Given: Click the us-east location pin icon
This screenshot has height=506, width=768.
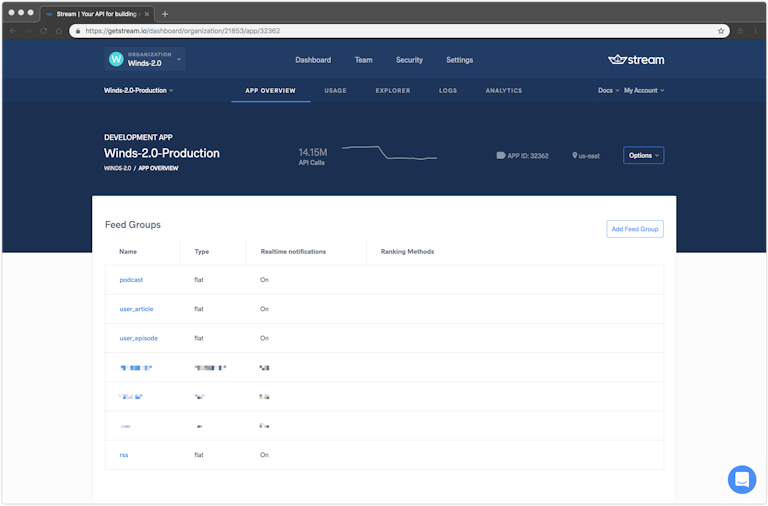Looking at the screenshot, I should 575,155.
